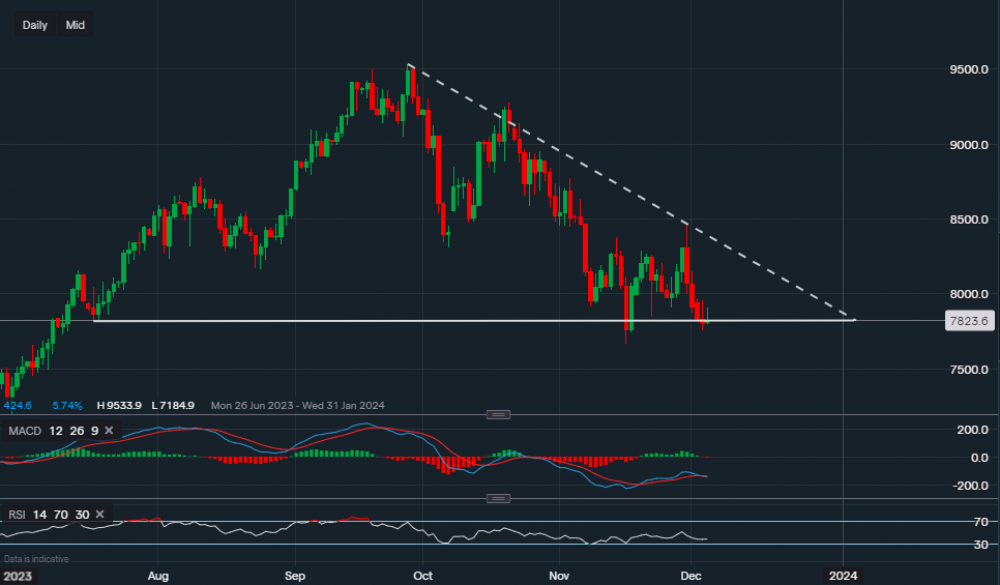Click the current price tag 7823.6
Image resolution: width=1000 pixels, height=585 pixels.
click(x=971, y=321)
